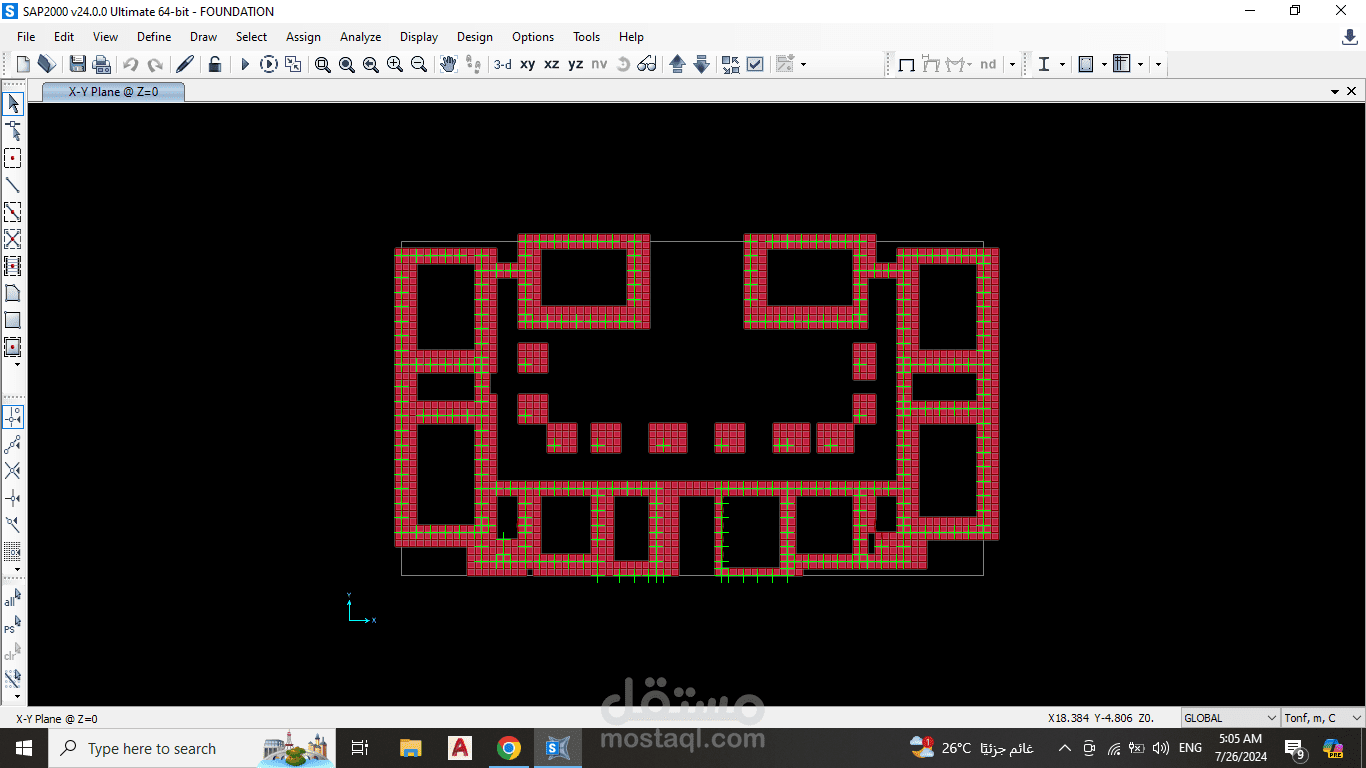The image size is (1366, 768).
Task: Click the Redo arrow icon
Action: pos(155,64)
